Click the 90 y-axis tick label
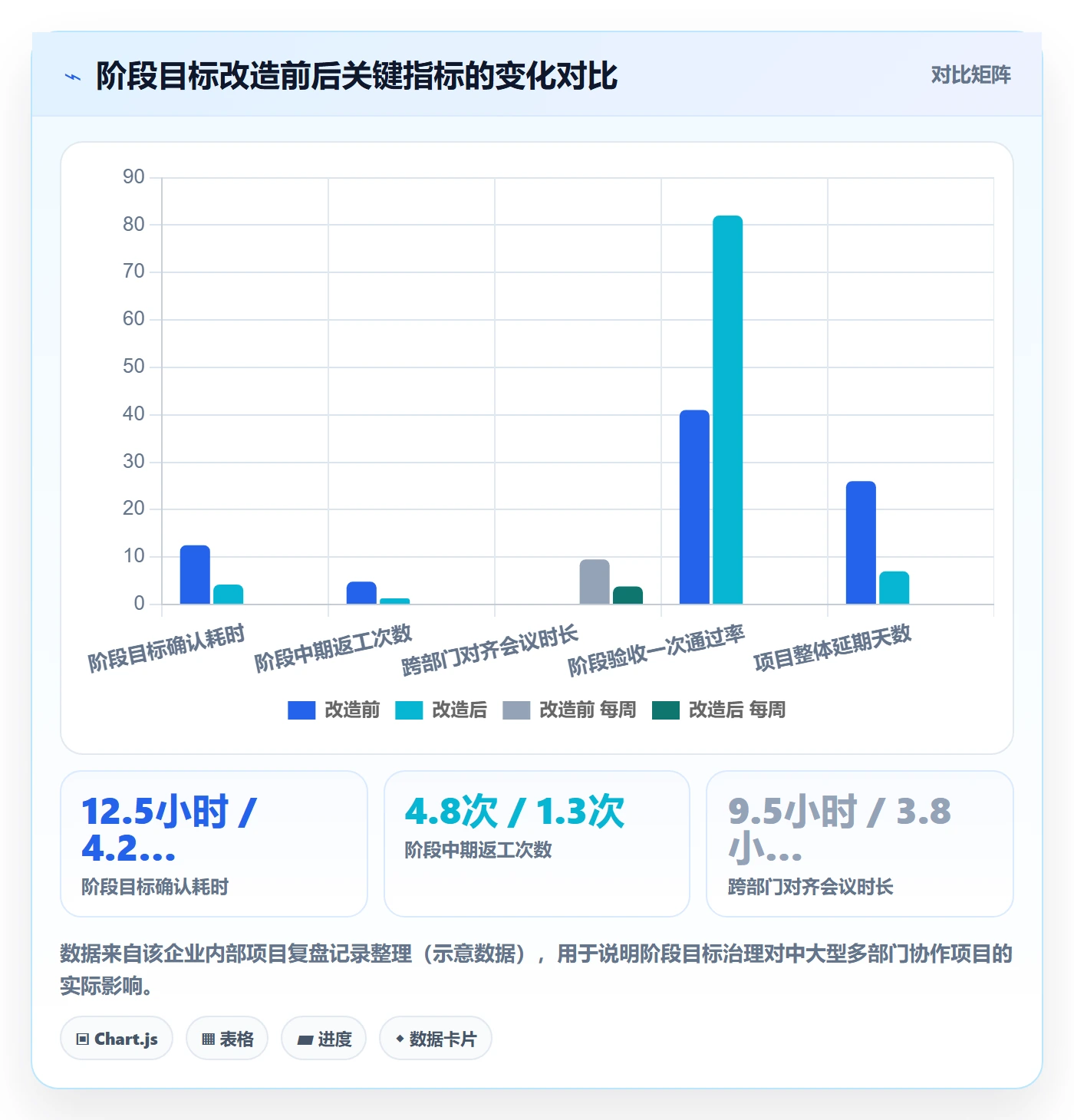 (x=133, y=177)
